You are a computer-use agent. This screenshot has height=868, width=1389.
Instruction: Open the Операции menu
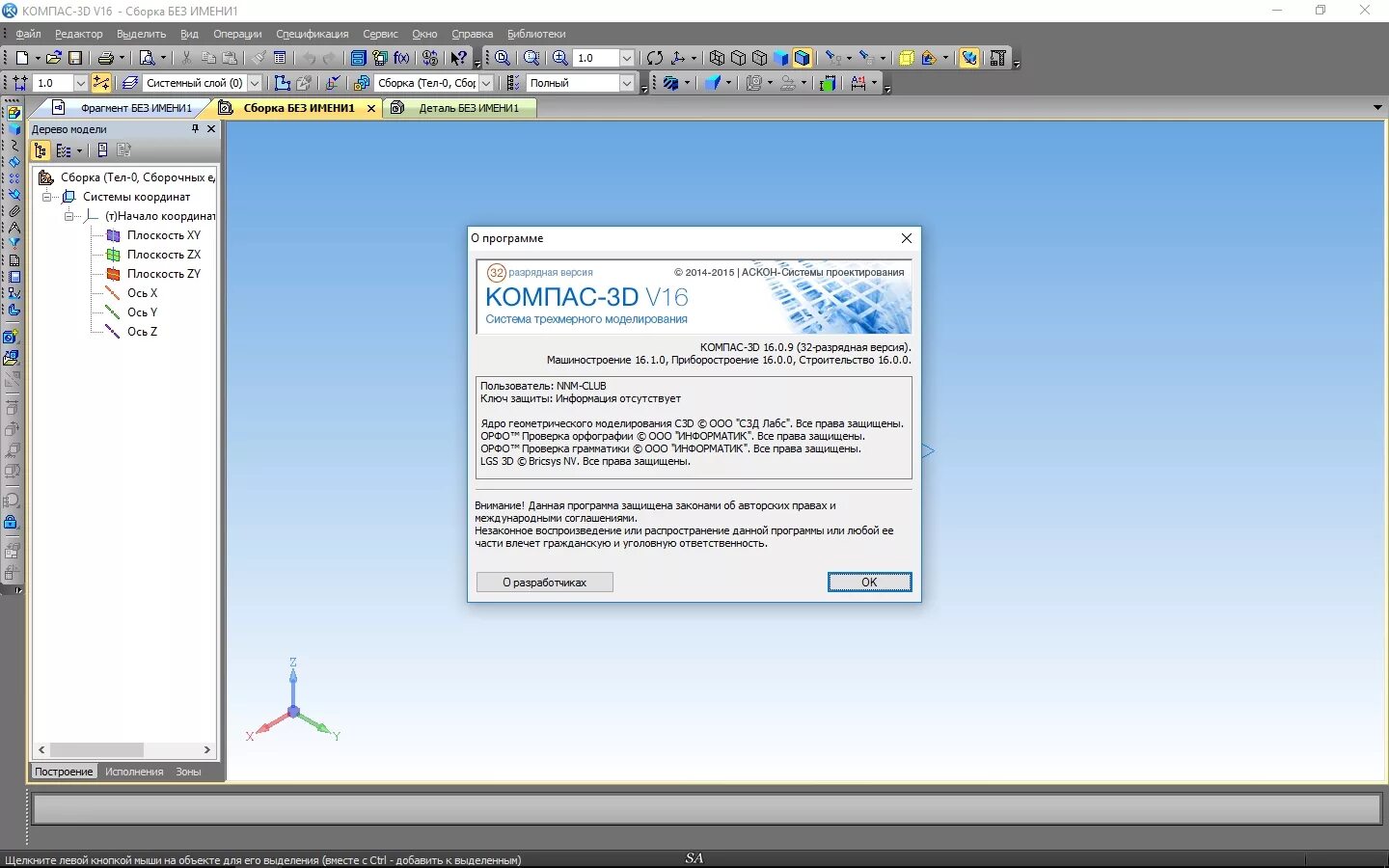pos(237,34)
